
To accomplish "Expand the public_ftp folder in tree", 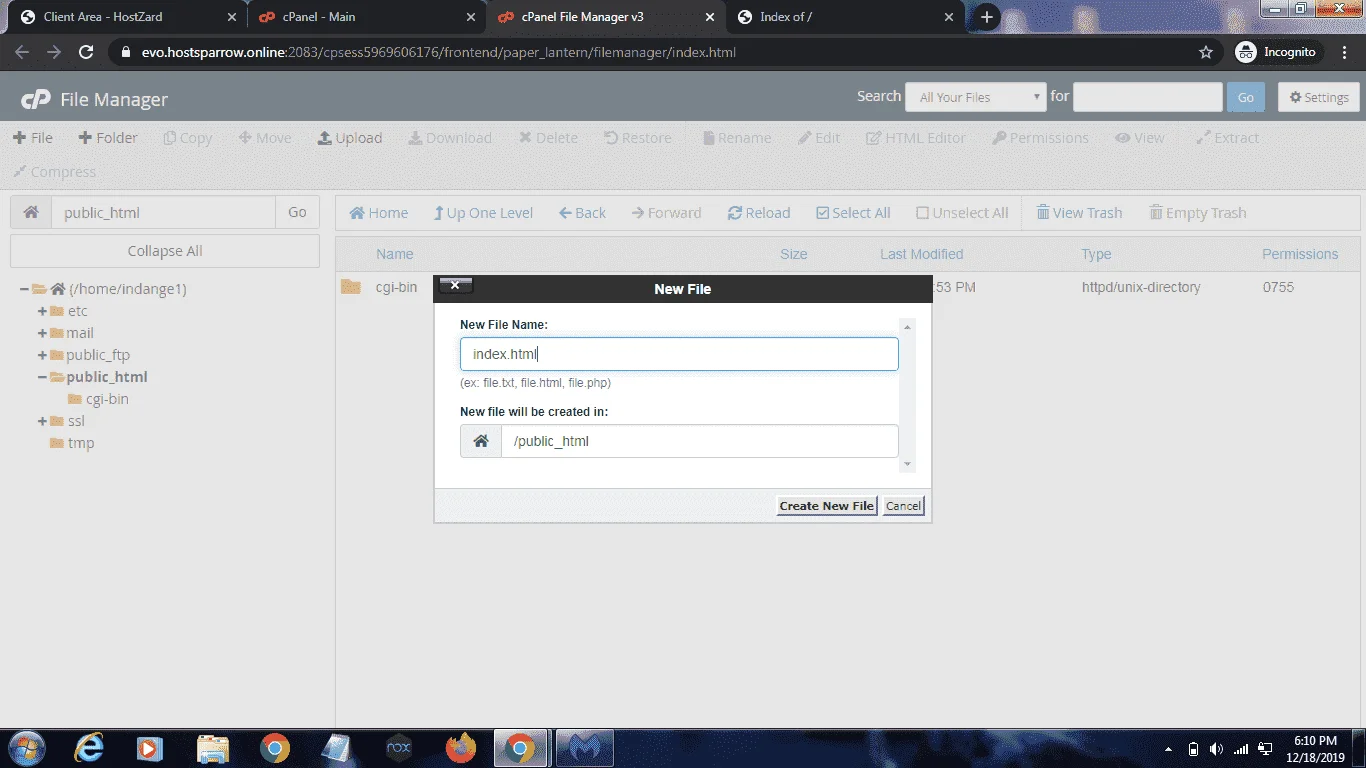I will point(43,355).
